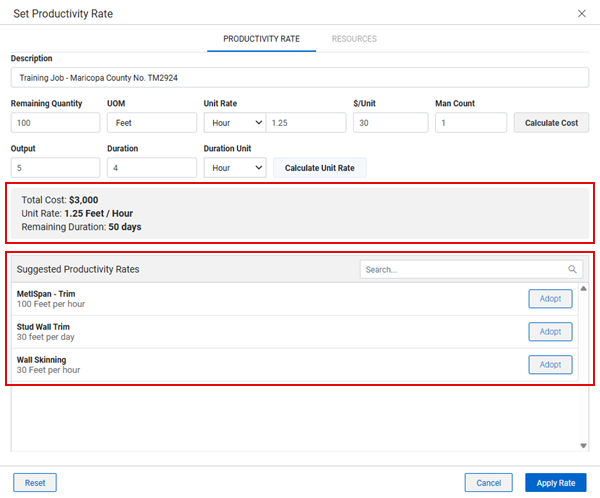Click the $/Unit field

tap(391, 123)
